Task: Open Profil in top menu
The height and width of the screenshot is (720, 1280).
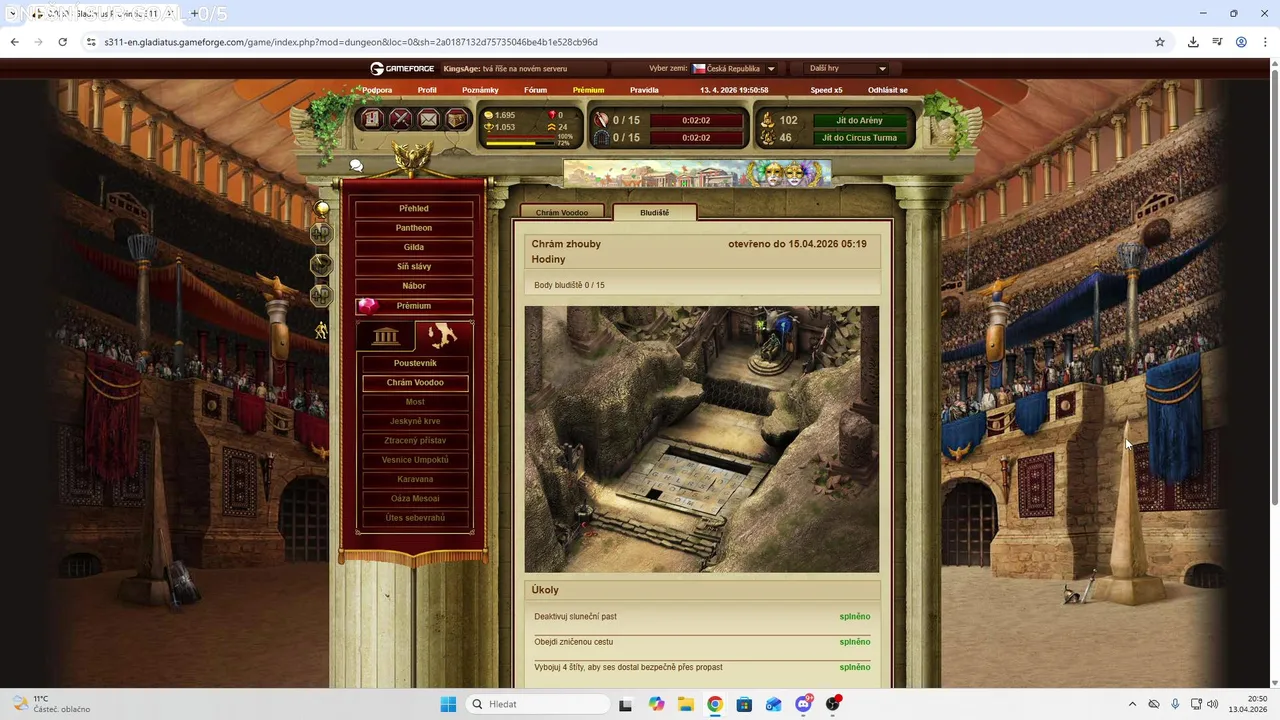Action: pyautogui.click(x=427, y=90)
